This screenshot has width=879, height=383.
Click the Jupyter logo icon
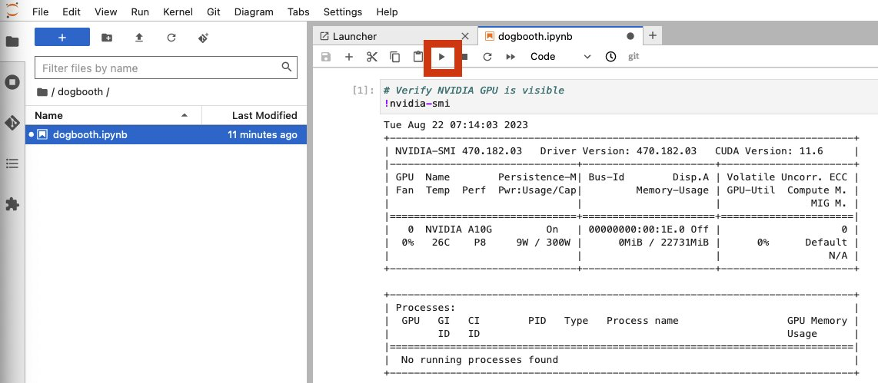tap(12, 10)
